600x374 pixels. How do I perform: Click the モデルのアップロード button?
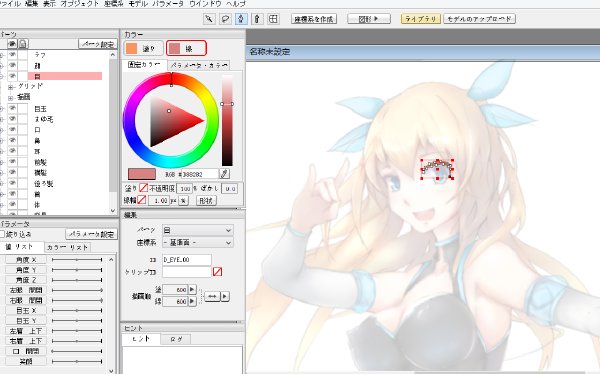pos(479,18)
